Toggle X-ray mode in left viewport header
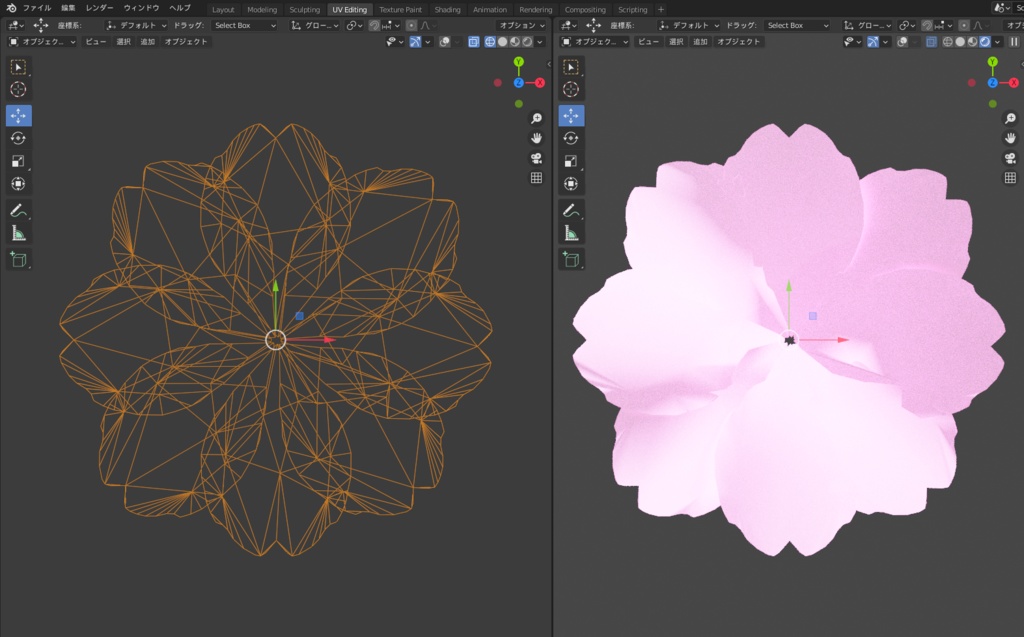Screen dimensions: 1024x637 point(474,42)
